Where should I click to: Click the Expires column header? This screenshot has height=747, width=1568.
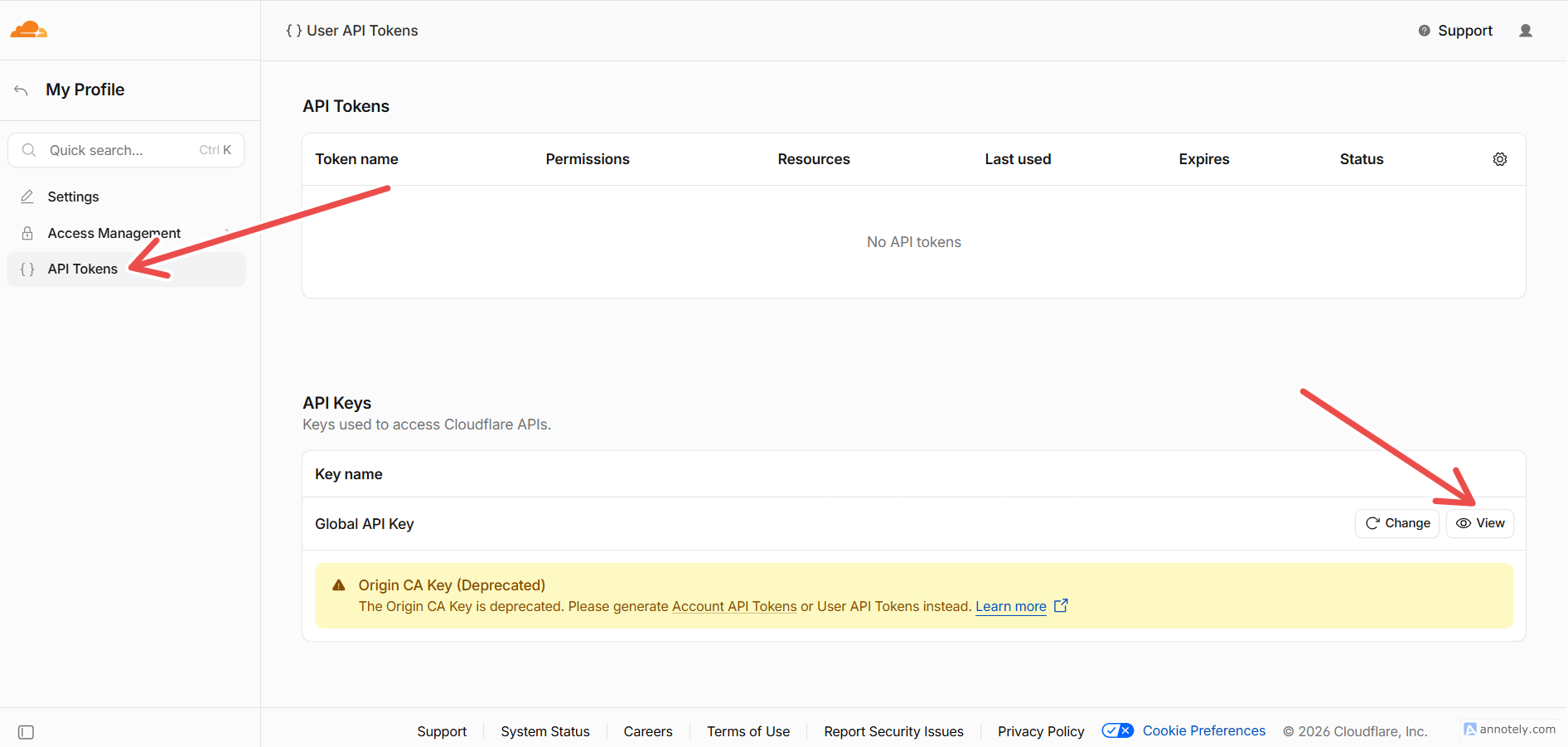point(1204,159)
